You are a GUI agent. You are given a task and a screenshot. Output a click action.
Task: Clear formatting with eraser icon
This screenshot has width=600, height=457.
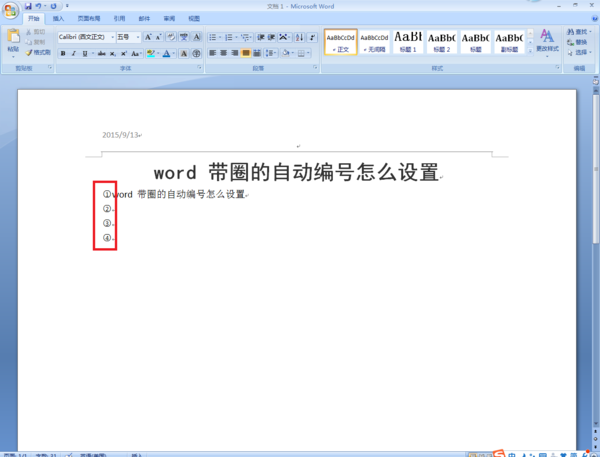(171, 37)
